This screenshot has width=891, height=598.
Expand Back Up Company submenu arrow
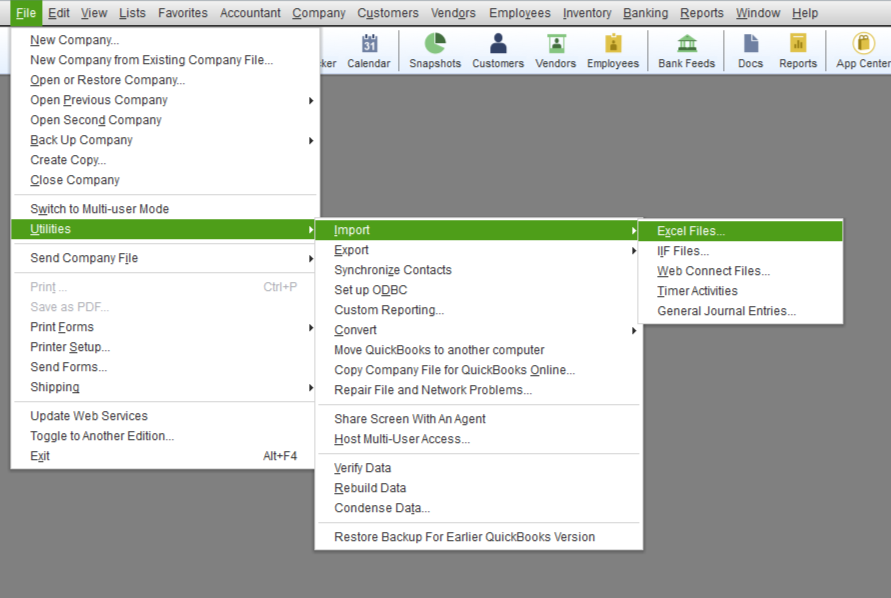[311, 140]
